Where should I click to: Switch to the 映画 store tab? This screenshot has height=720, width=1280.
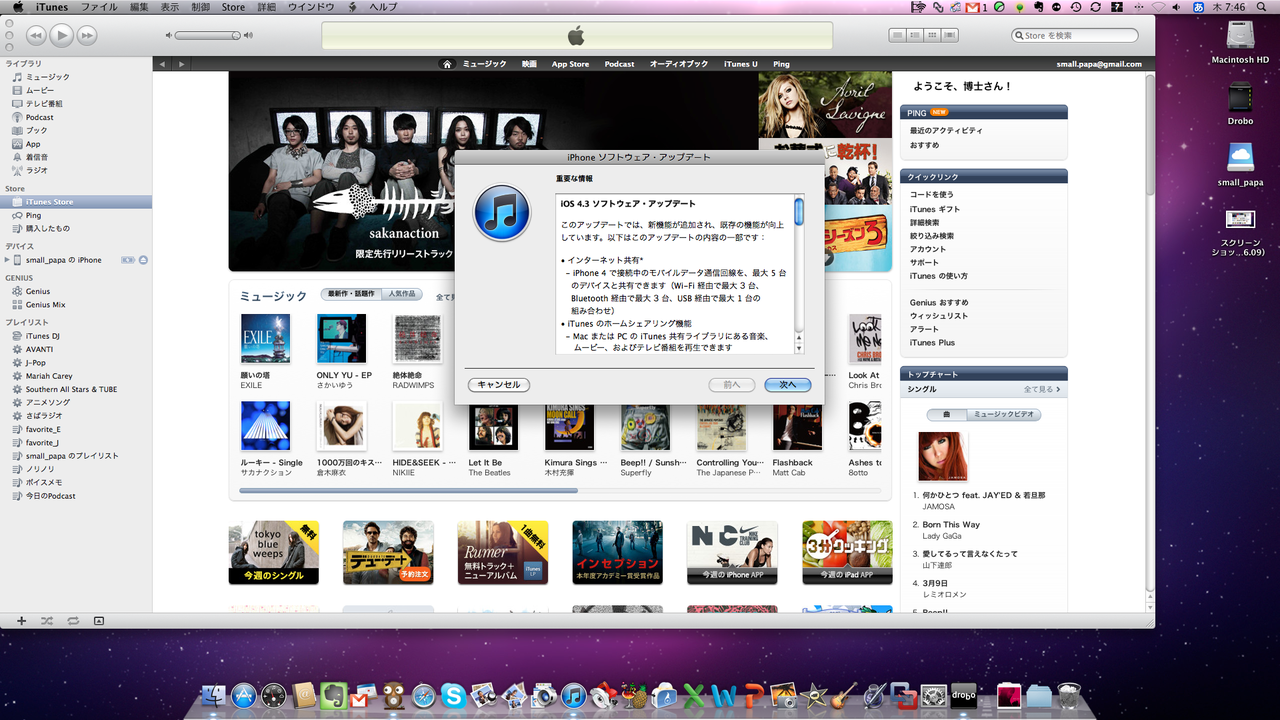528,64
